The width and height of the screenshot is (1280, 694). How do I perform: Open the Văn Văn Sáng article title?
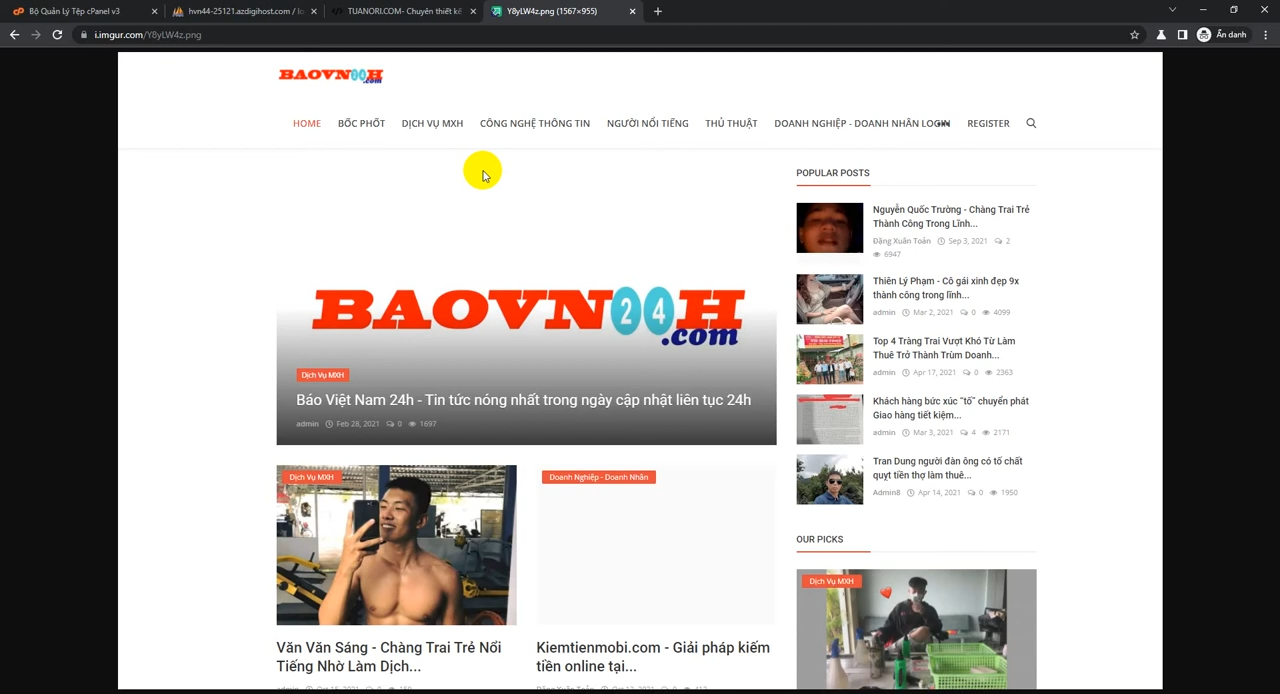pos(389,656)
